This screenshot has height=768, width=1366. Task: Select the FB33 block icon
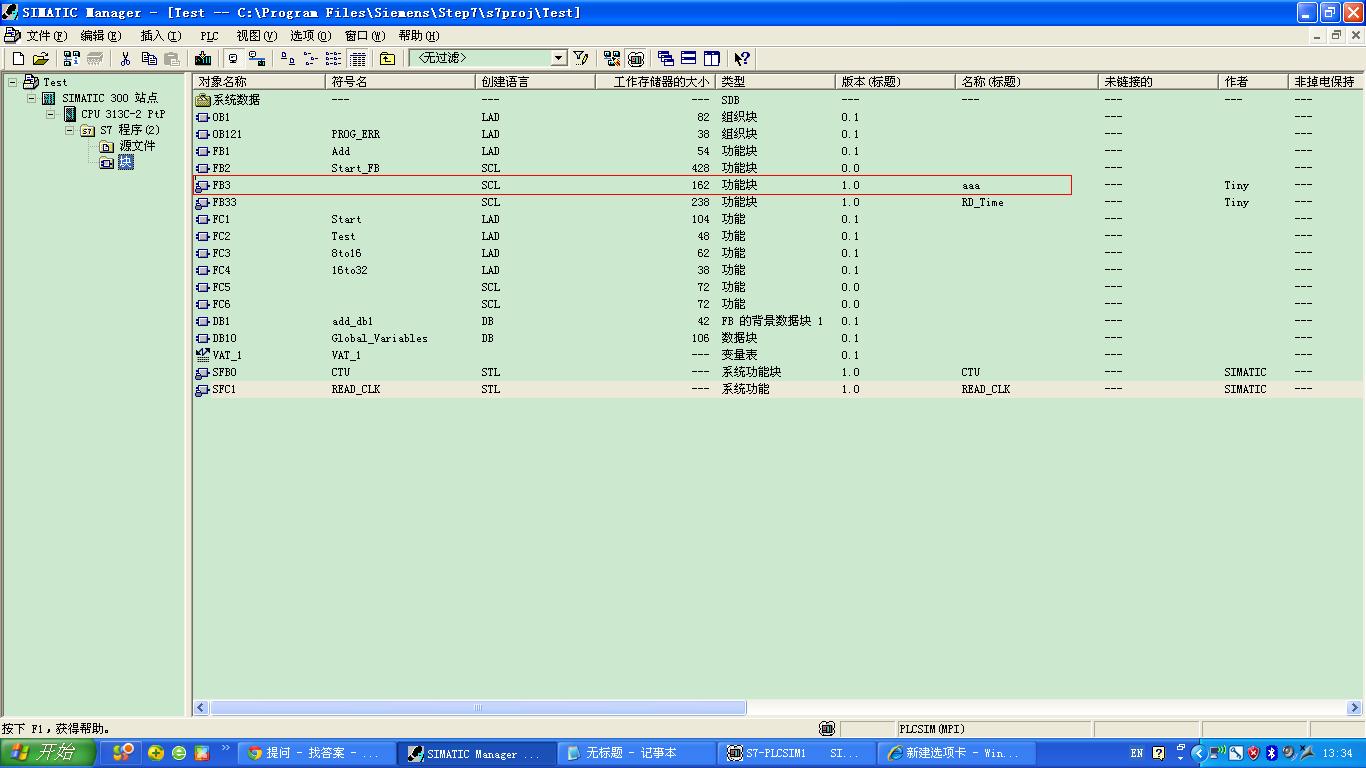click(203, 202)
